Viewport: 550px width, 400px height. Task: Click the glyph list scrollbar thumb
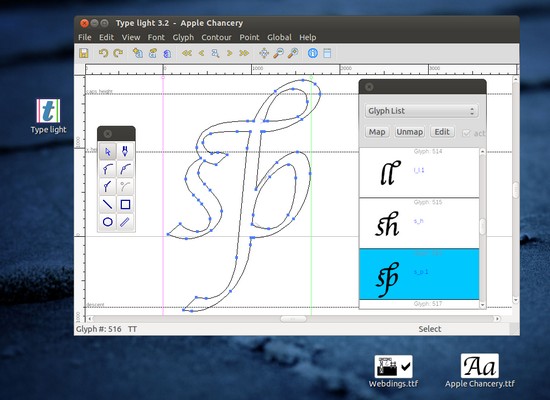click(x=483, y=226)
